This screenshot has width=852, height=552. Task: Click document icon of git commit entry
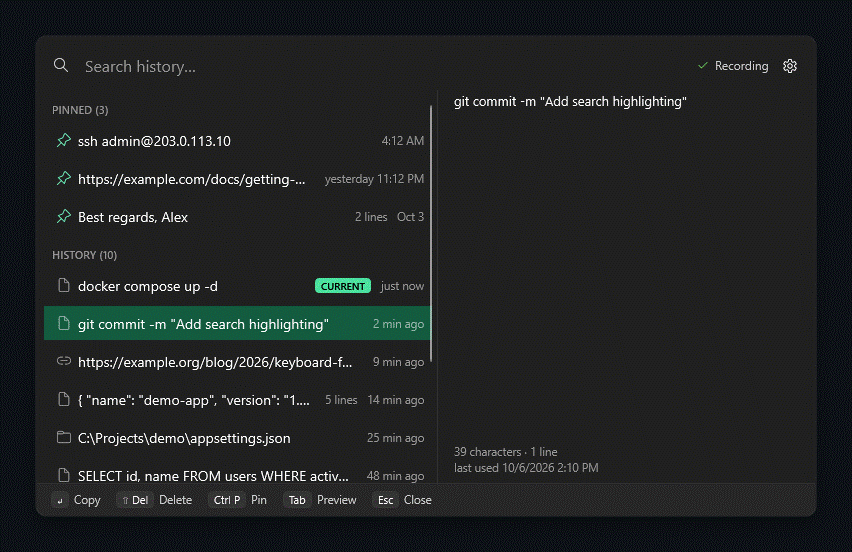pos(64,323)
